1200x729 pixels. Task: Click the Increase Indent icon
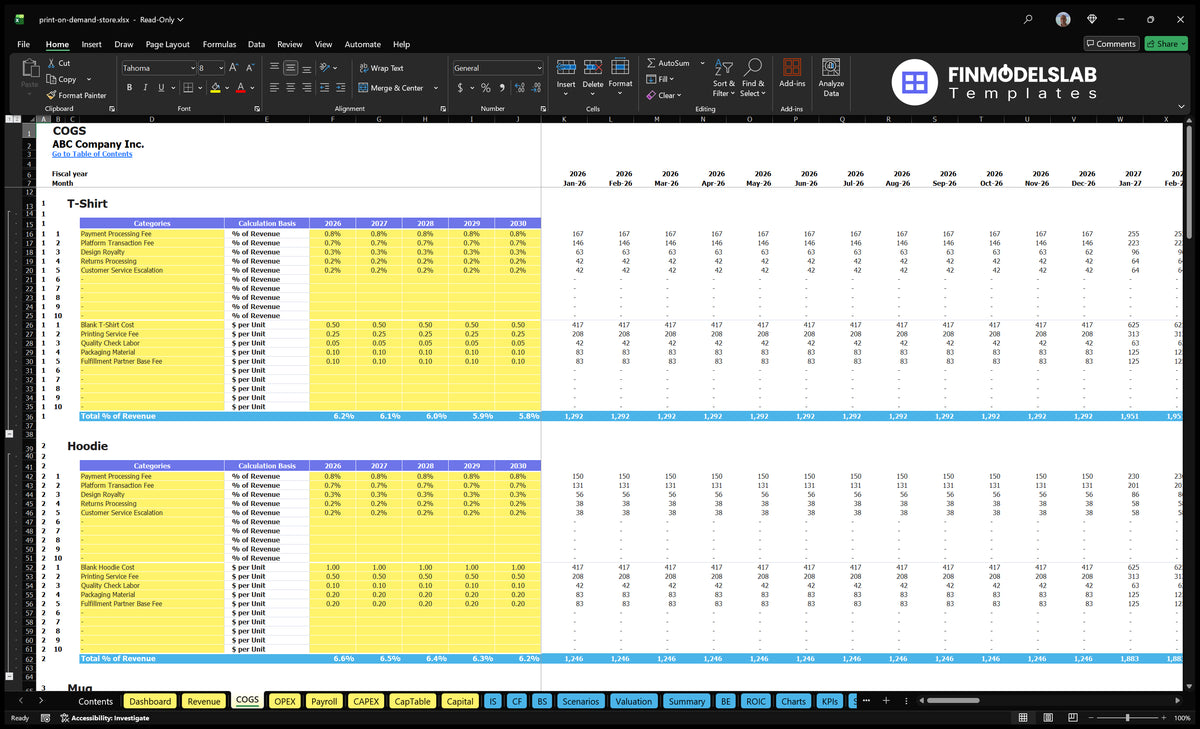point(341,87)
